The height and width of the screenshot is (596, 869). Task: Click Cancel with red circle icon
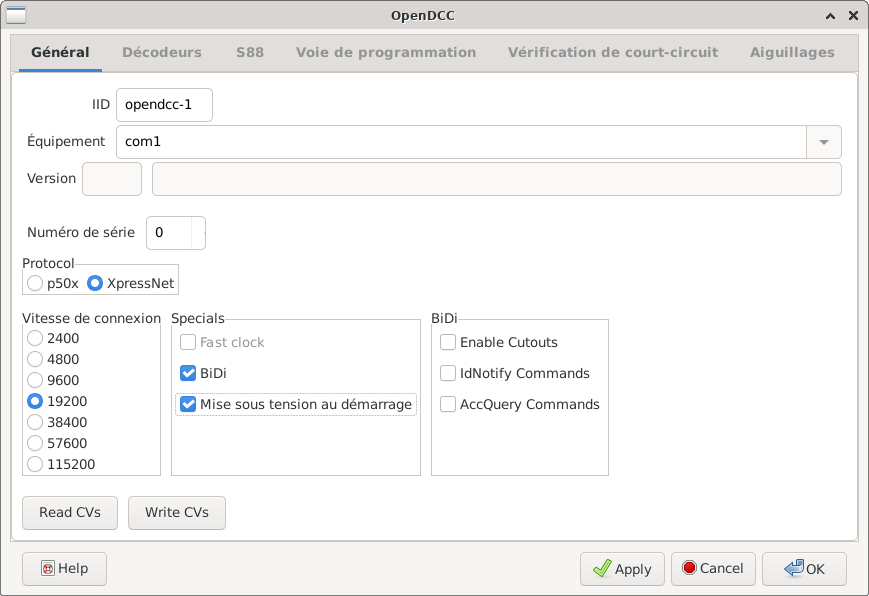click(x=713, y=568)
